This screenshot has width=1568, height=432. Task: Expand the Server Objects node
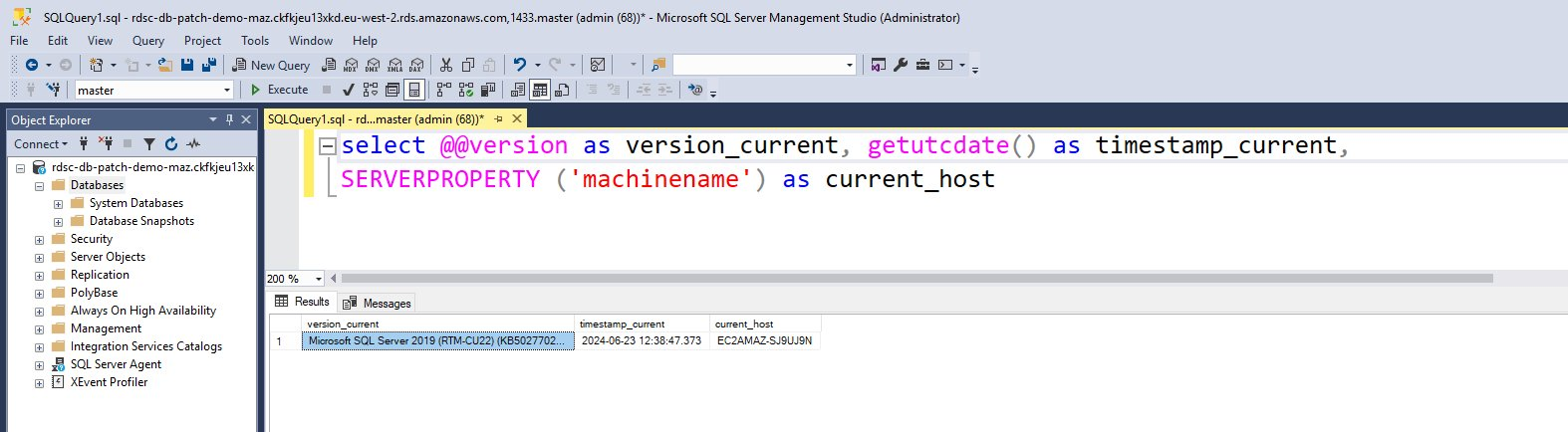coord(39,257)
